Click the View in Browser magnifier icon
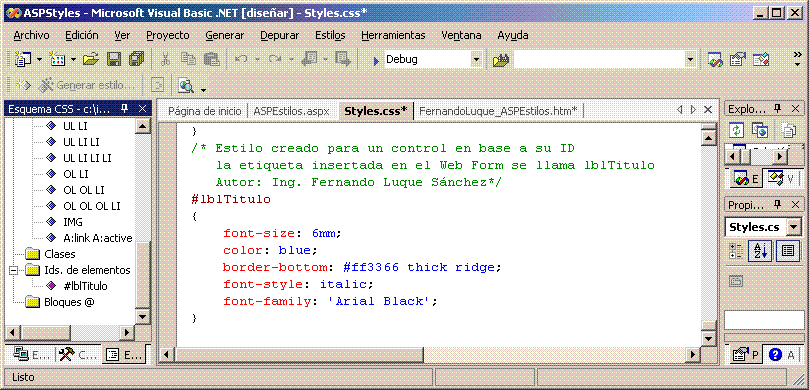 (x=186, y=86)
